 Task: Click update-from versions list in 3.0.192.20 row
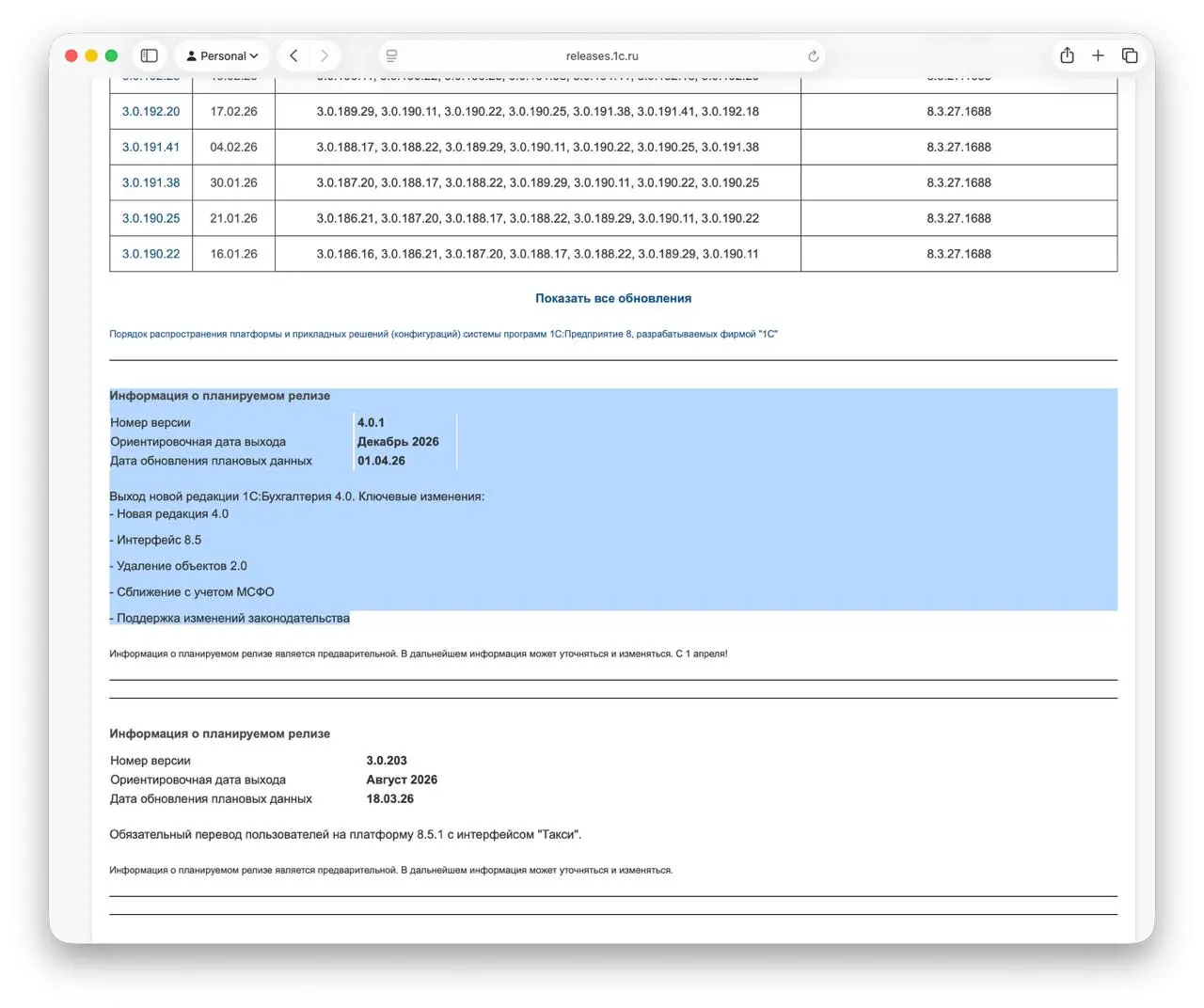[538, 111]
